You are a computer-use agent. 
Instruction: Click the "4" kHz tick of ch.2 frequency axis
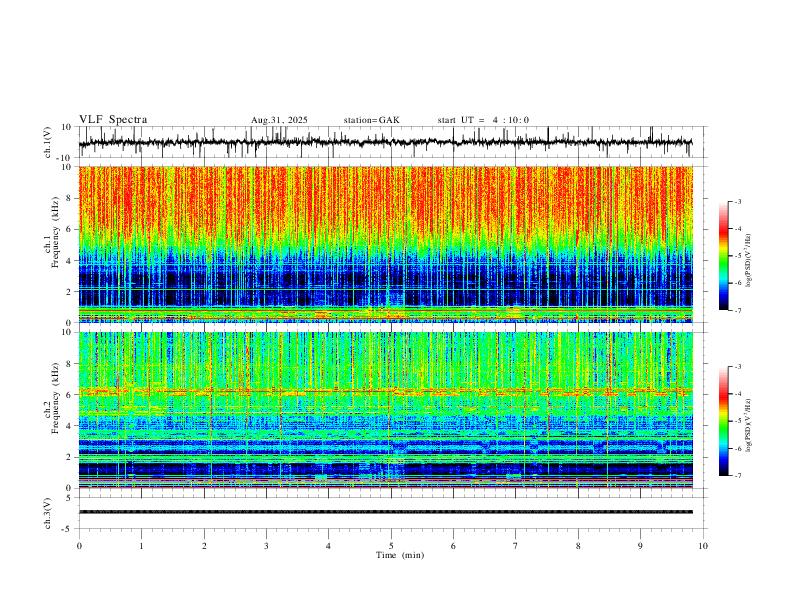(x=70, y=426)
